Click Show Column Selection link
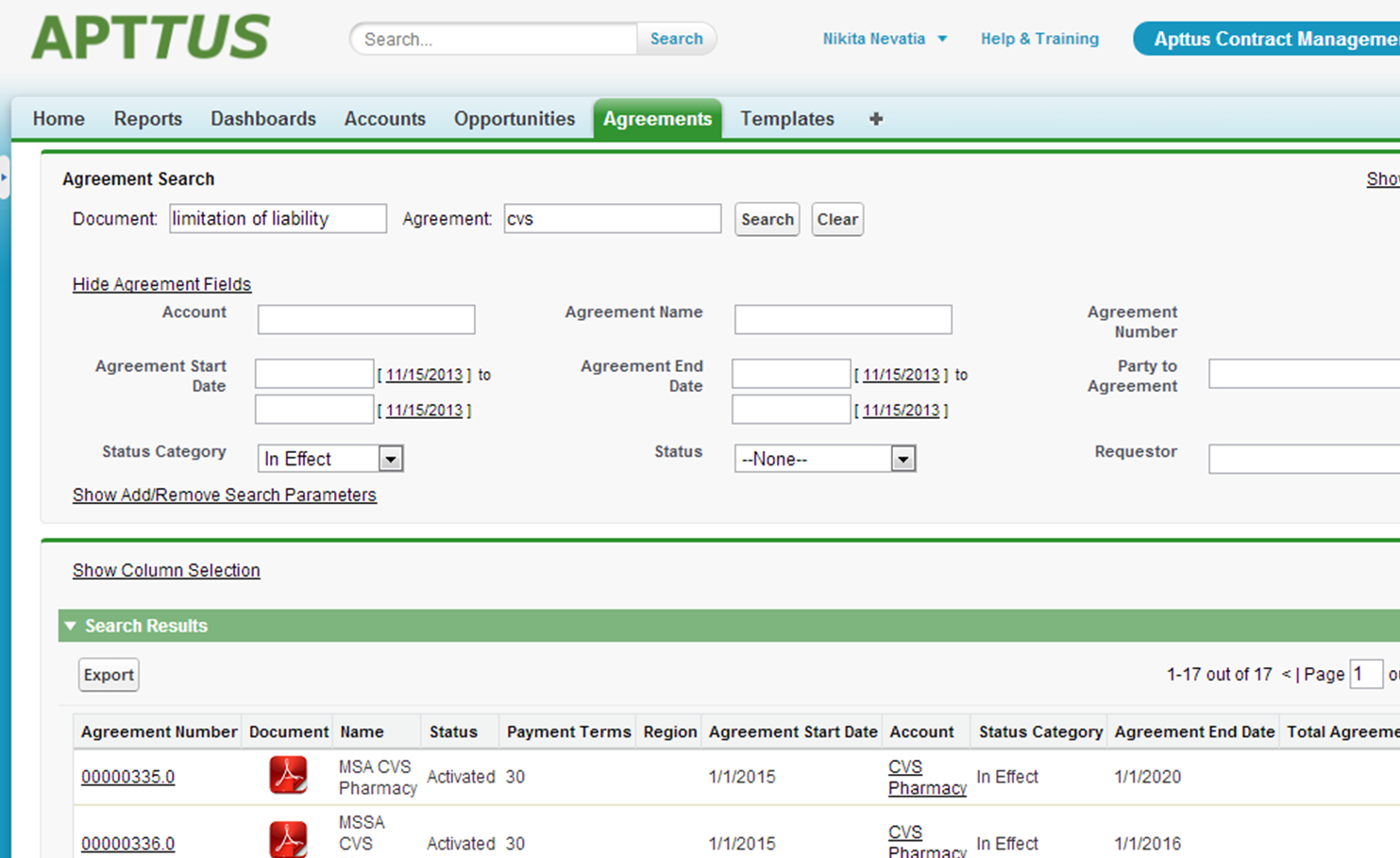The width and height of the screenshot is (1400, 858). (166, 570)
